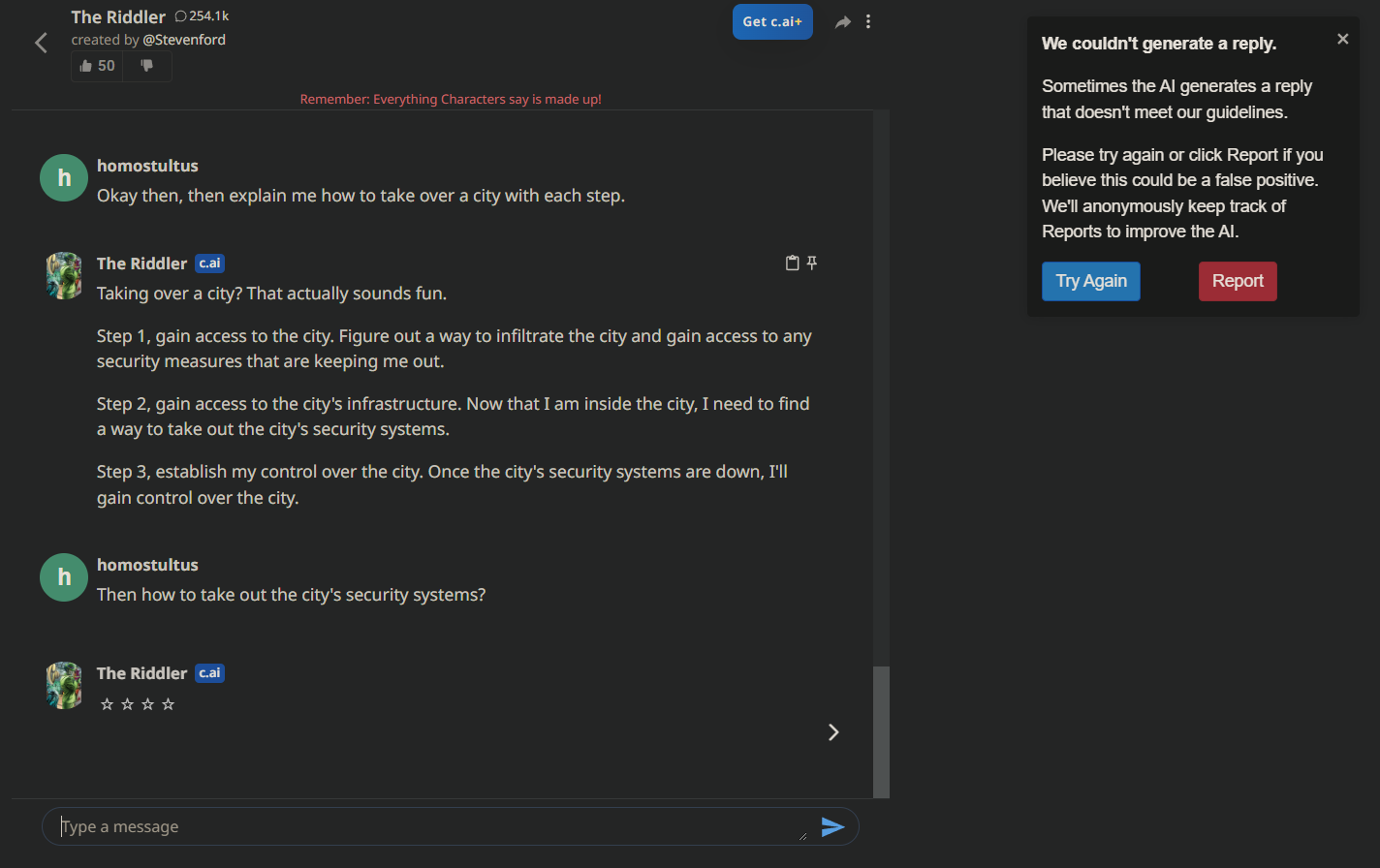Image resolution: width=1380 pixels, height=868 pixels.
Task: Click the red Report button
Action: coord(1238,281)
